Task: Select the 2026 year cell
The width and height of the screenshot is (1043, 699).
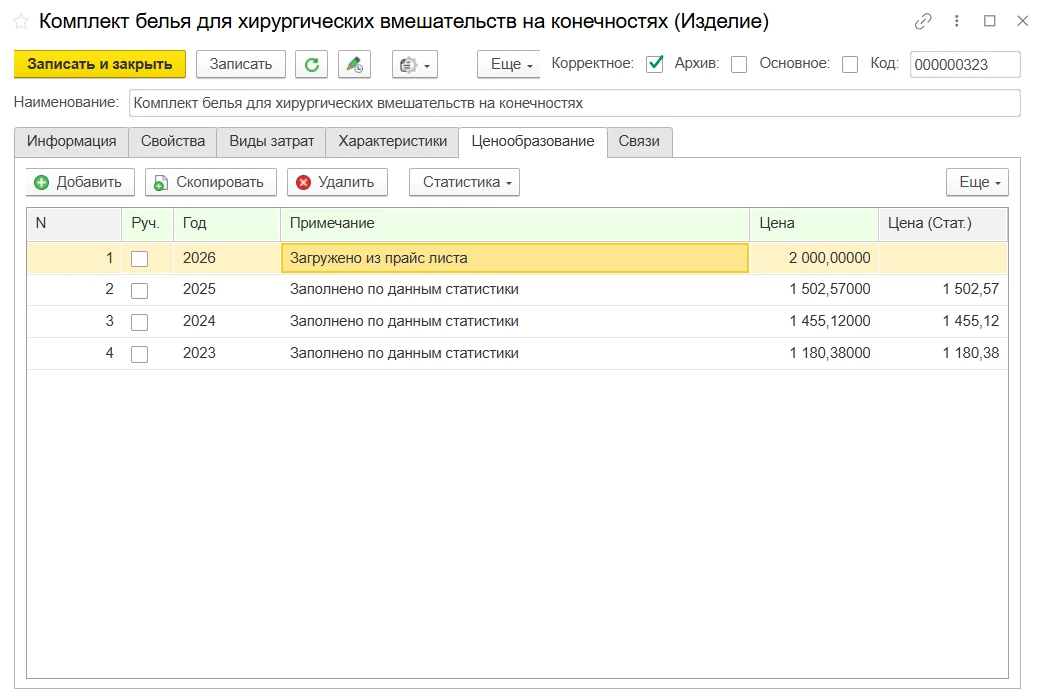Action: [227, 258]
